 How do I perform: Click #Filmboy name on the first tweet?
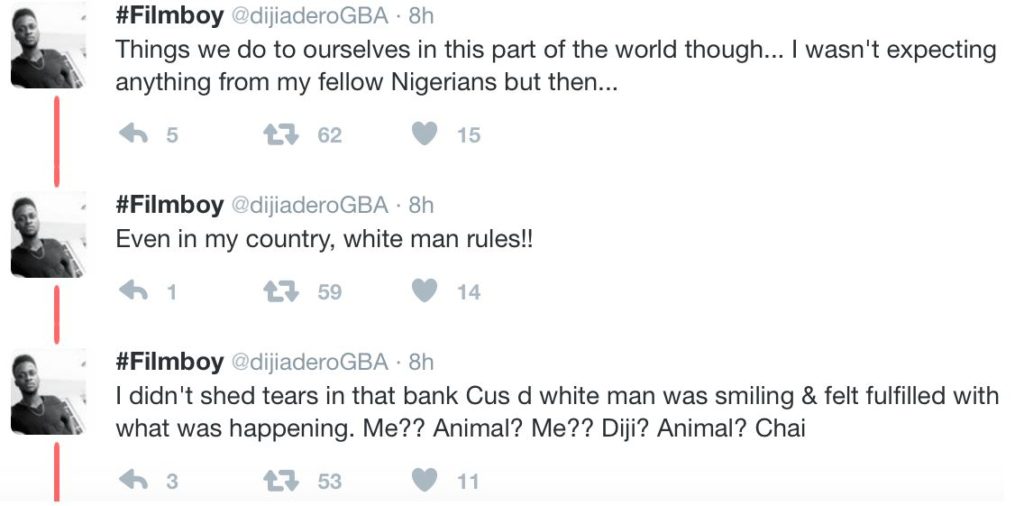(x=169, y=16)
